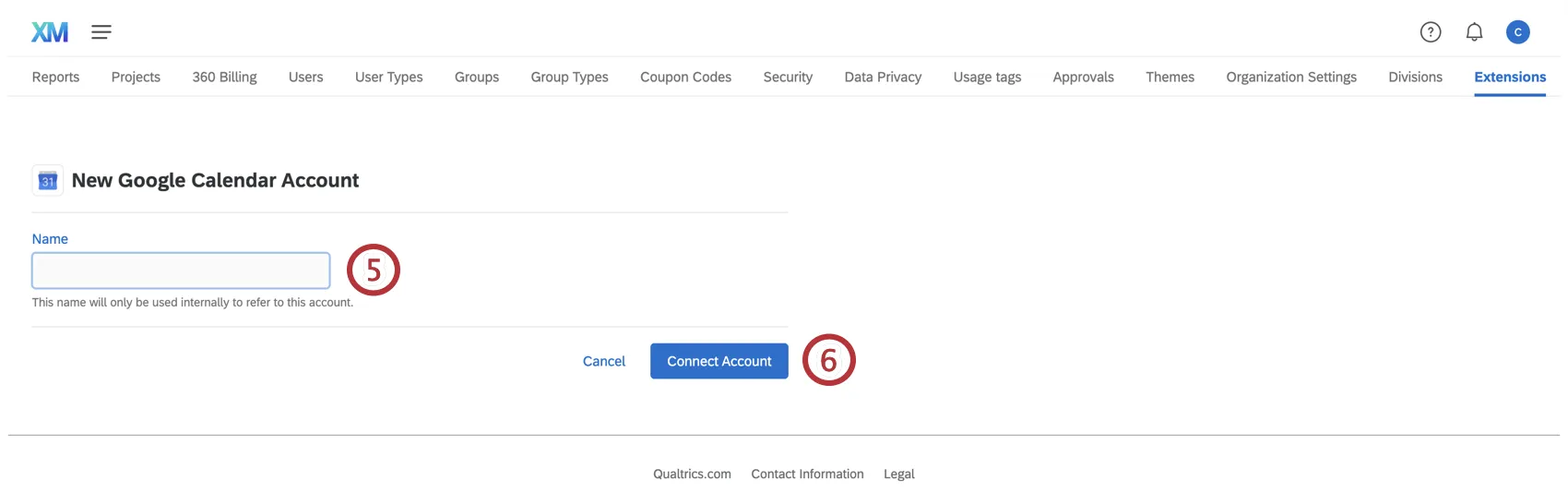Open the Security tab
Screen dimensions: 1568x493
[788, 77]
